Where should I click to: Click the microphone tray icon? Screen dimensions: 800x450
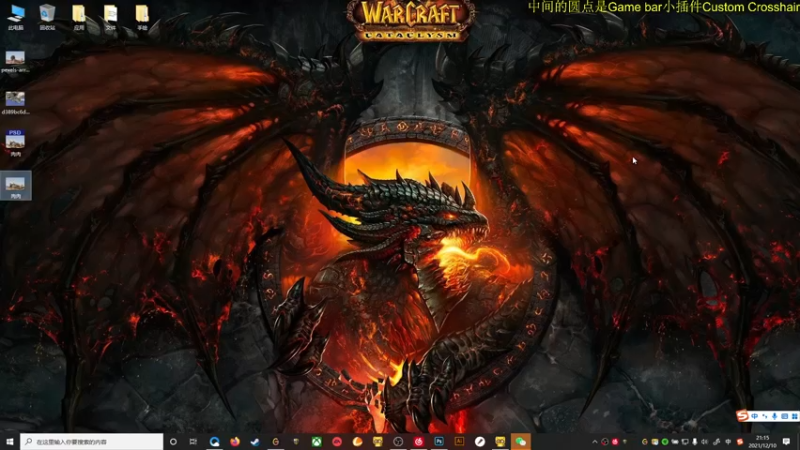click(695, 442)
